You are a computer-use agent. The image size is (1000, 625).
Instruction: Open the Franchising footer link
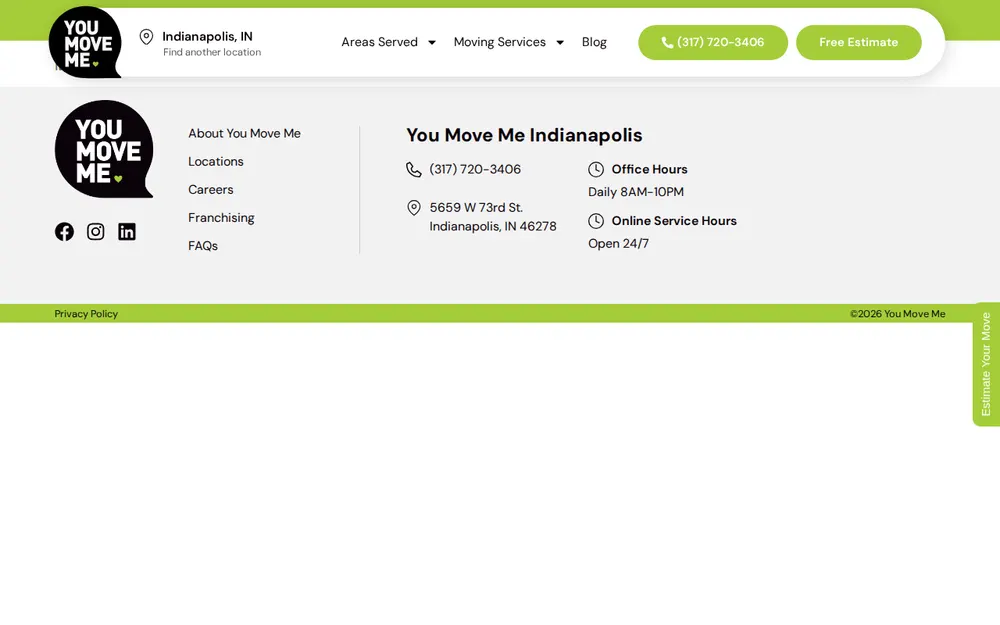[221, 218]
